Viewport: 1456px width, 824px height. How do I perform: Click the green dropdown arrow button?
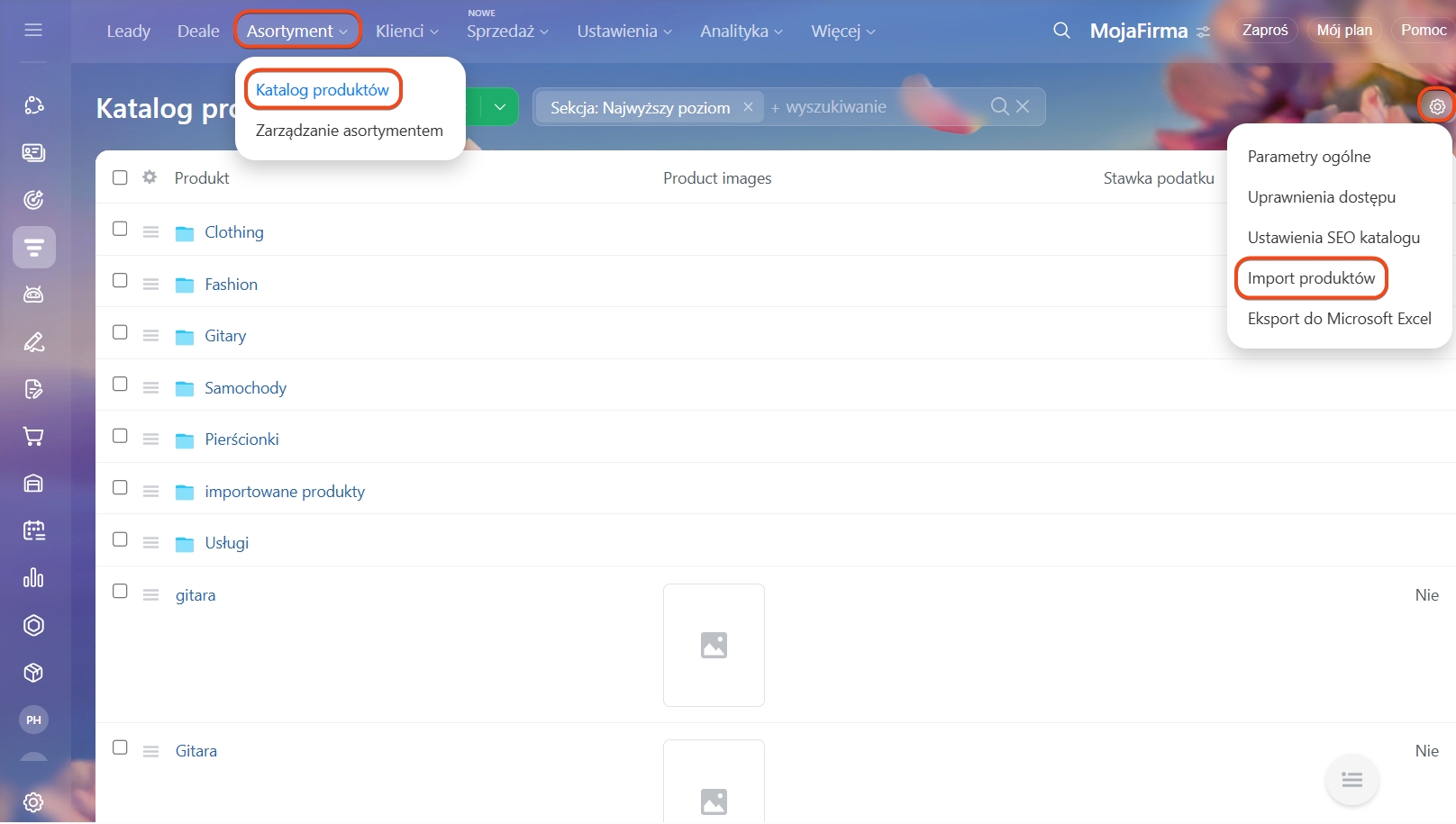pos(499,107)
